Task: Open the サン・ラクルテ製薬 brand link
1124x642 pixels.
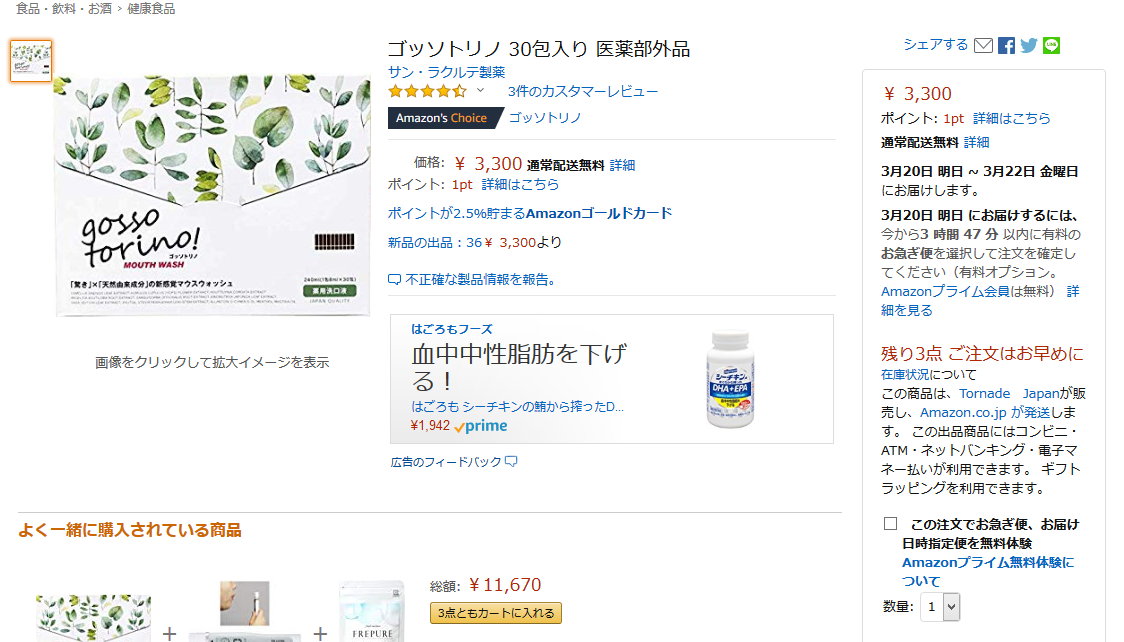Action: pyautogui.click(x=446, y=72)
